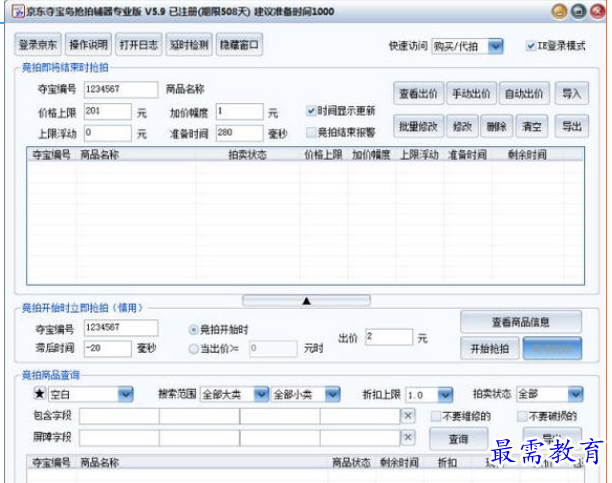Click 清空 button

point(532,127)
